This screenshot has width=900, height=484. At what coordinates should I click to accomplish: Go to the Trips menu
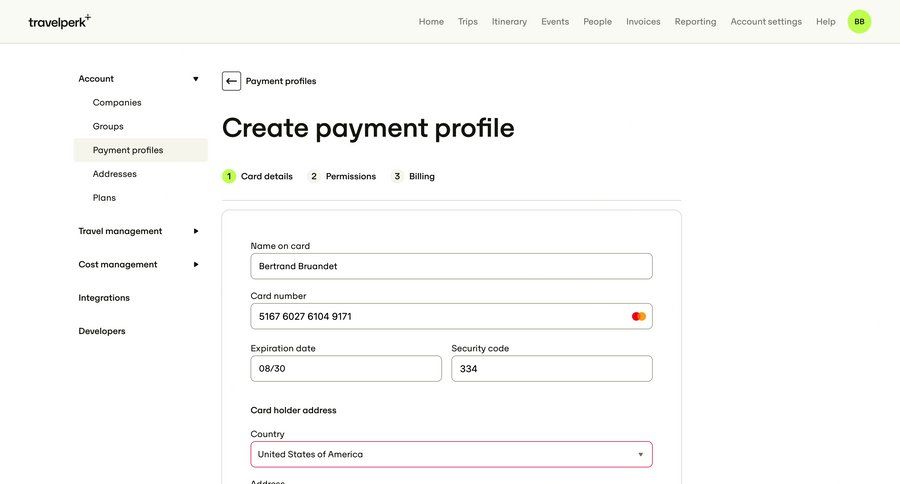[x=468, y=21]
